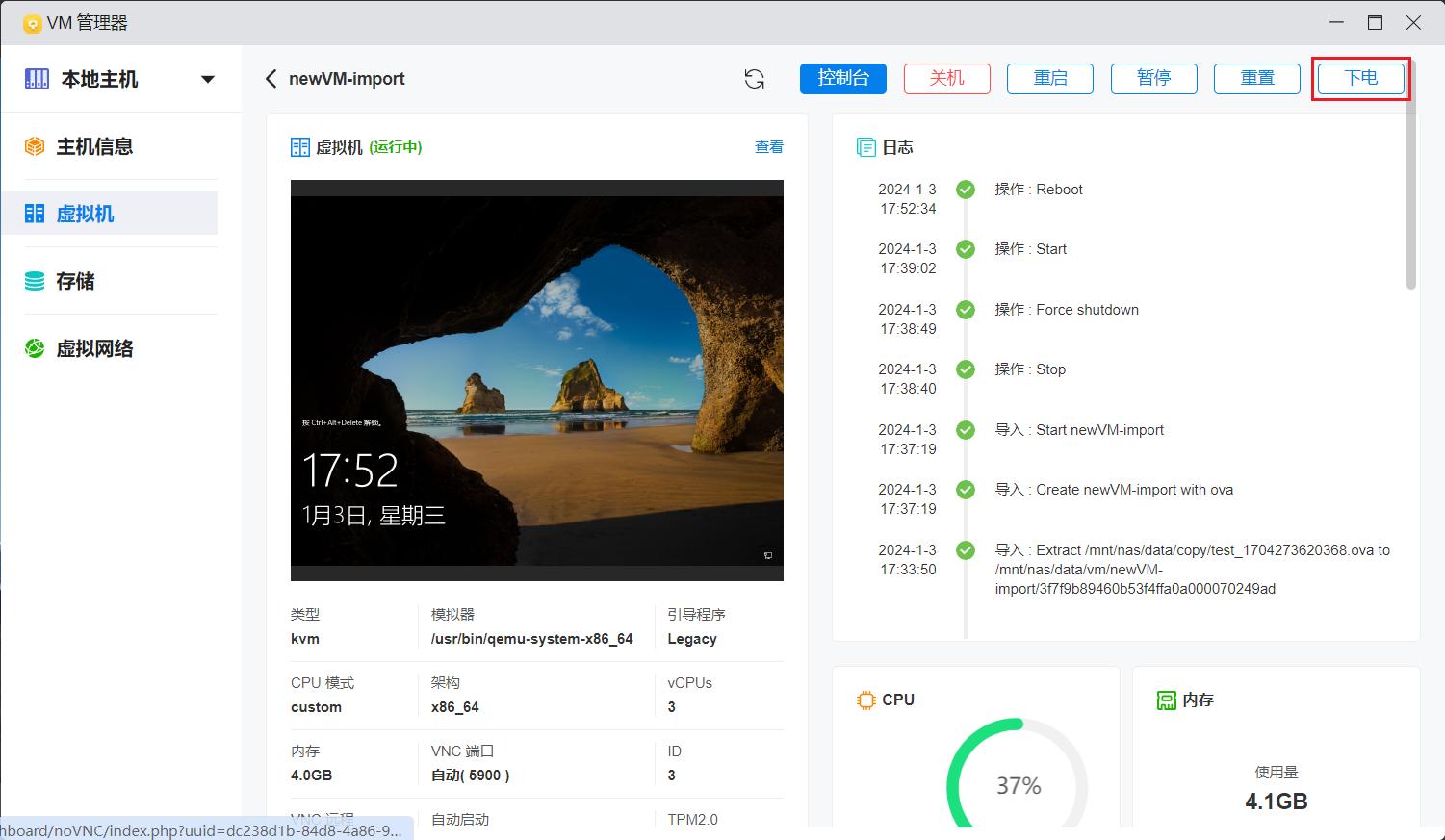The width and height of the screenshot is (1445, 840).
Task: Go back using the arrow beside newVM-import
Action: click(x=271, y=79)
